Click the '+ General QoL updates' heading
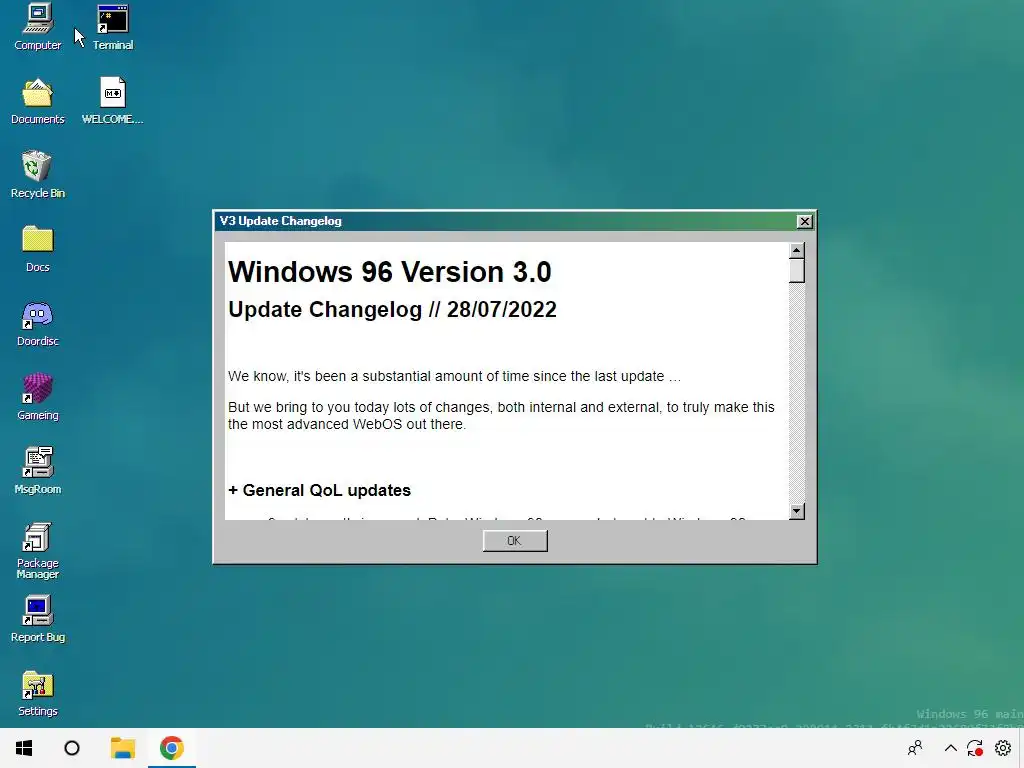The width and height of the screenshot is (1024, 768). pyautogui.click(x=319, y=490)
